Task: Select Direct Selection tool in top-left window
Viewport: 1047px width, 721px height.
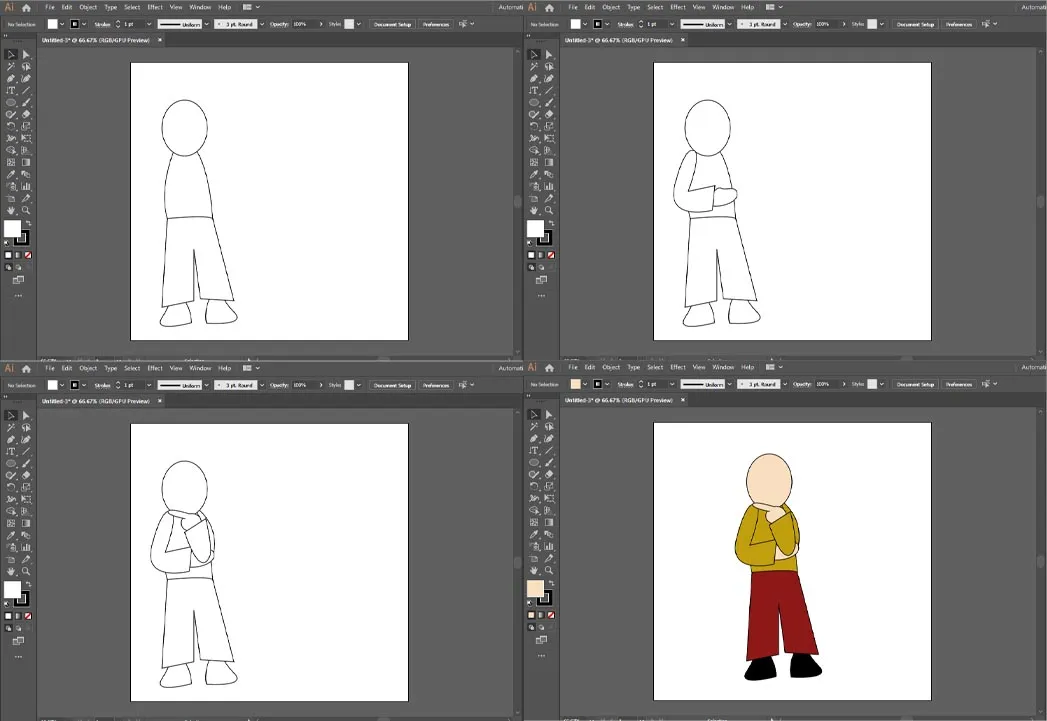Action: pyautogui.click(x=26, y=55)
